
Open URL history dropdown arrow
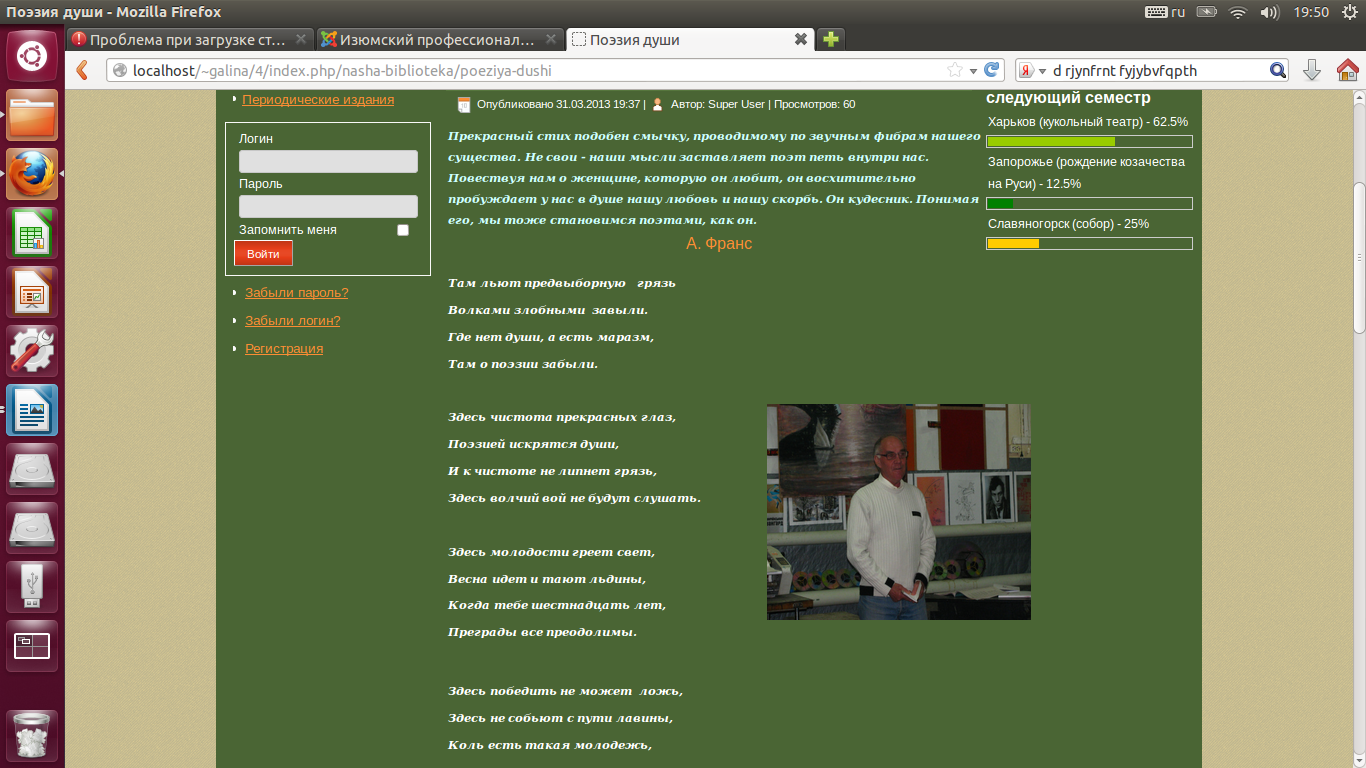coord(972,70)
